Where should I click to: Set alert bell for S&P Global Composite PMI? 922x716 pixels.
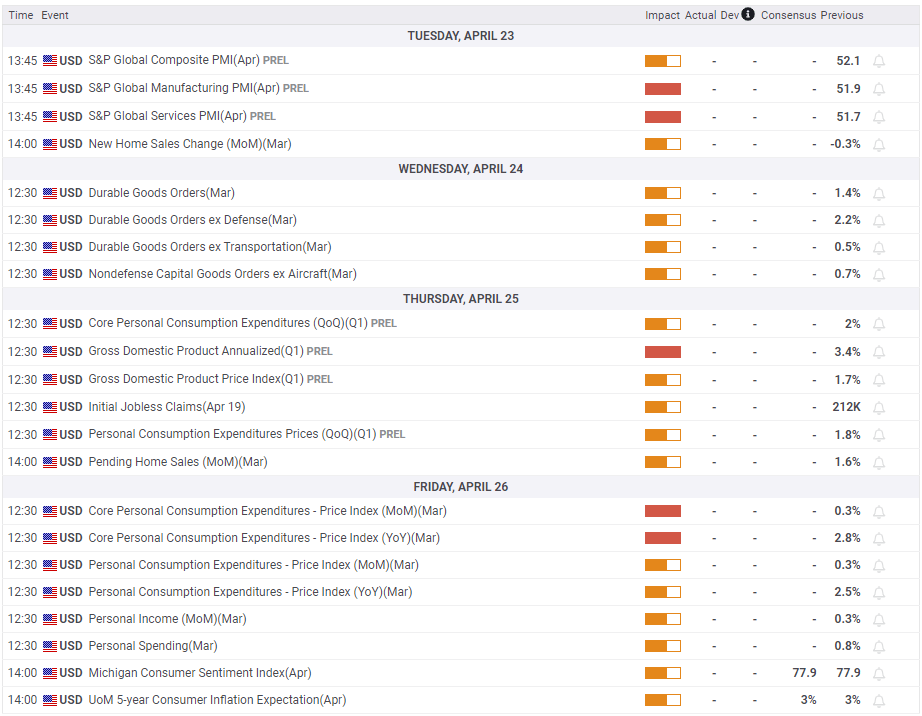(x=878, y=61)
